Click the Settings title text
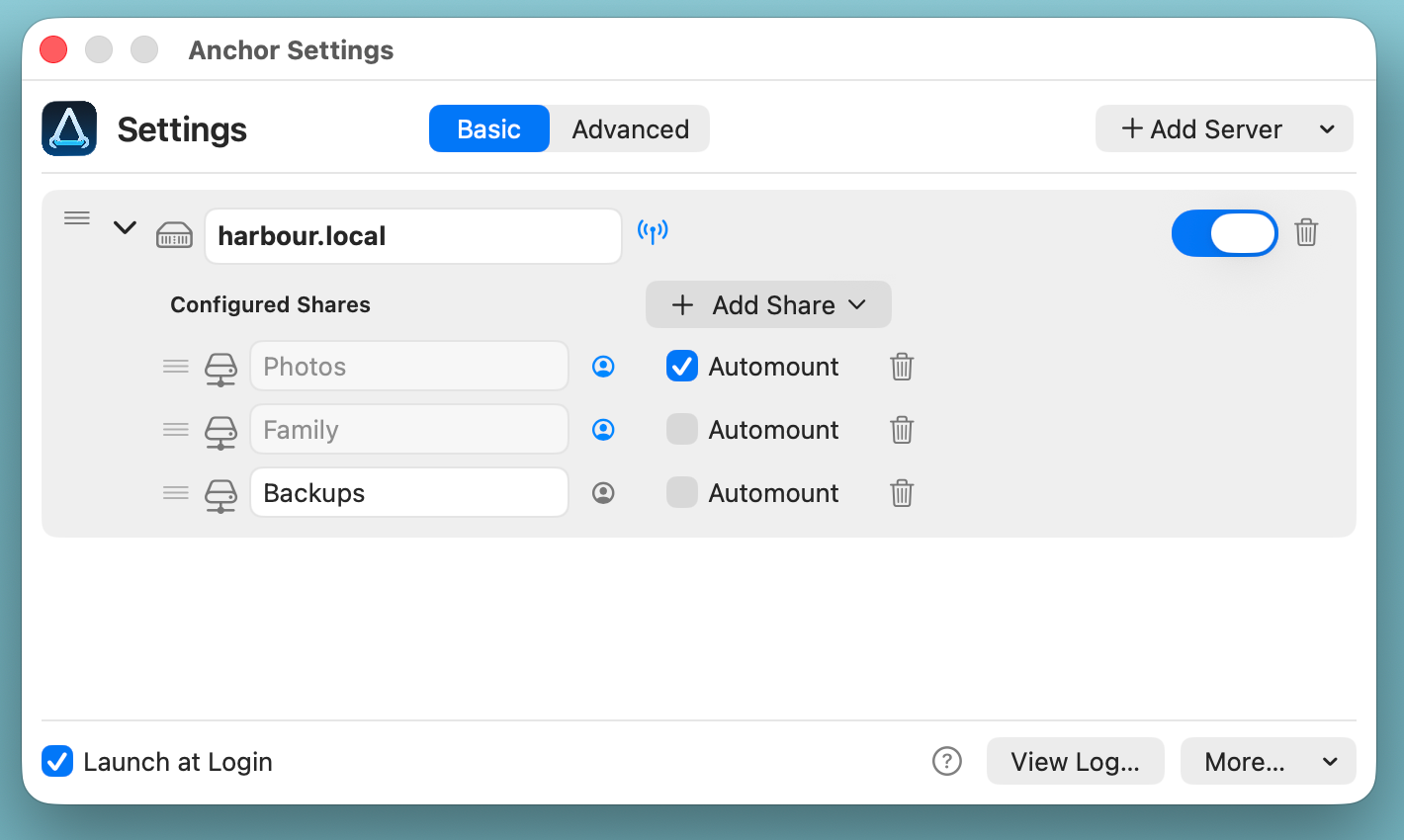 [182, 129]
